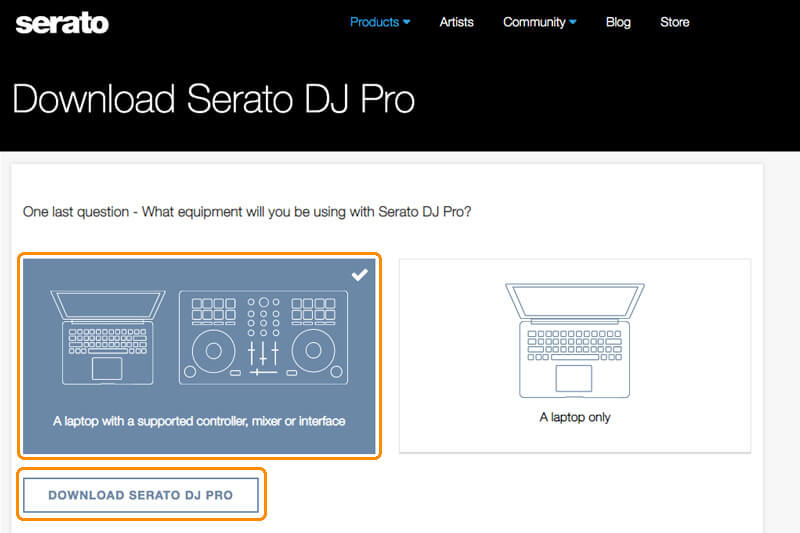Visit the Store page
The image size is (800, 533).
click(x=674, y=22)
